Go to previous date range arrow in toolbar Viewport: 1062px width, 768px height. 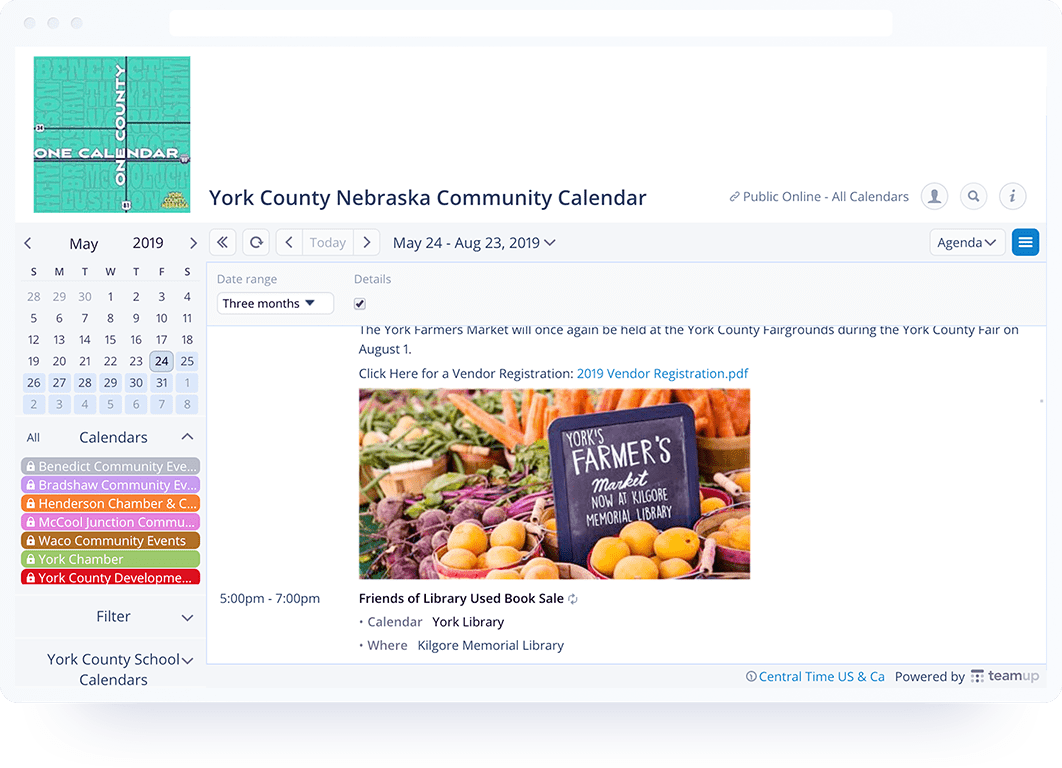pos(289,242)
